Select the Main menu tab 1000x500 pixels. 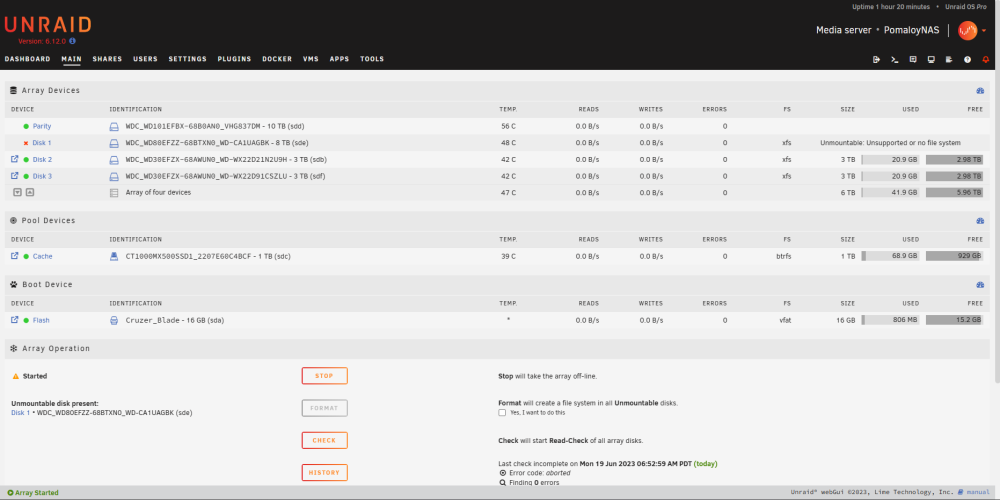coord(71,59)
